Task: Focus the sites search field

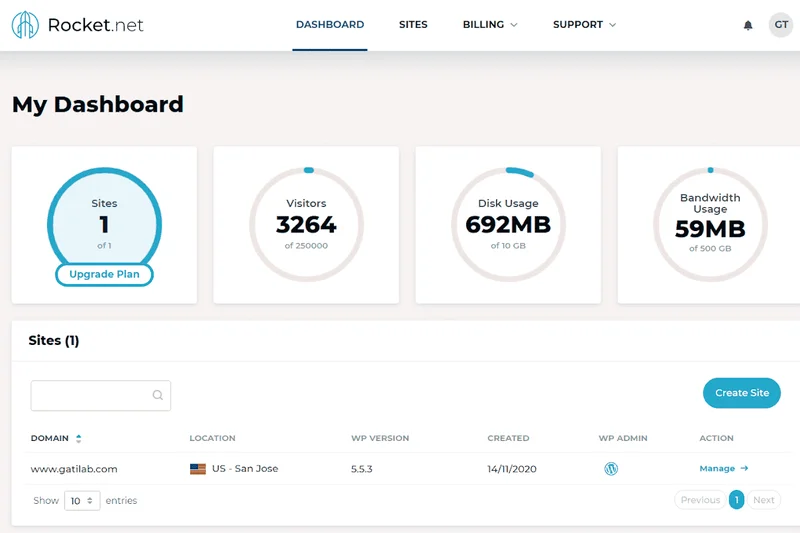Action: [x=90, y=395]
